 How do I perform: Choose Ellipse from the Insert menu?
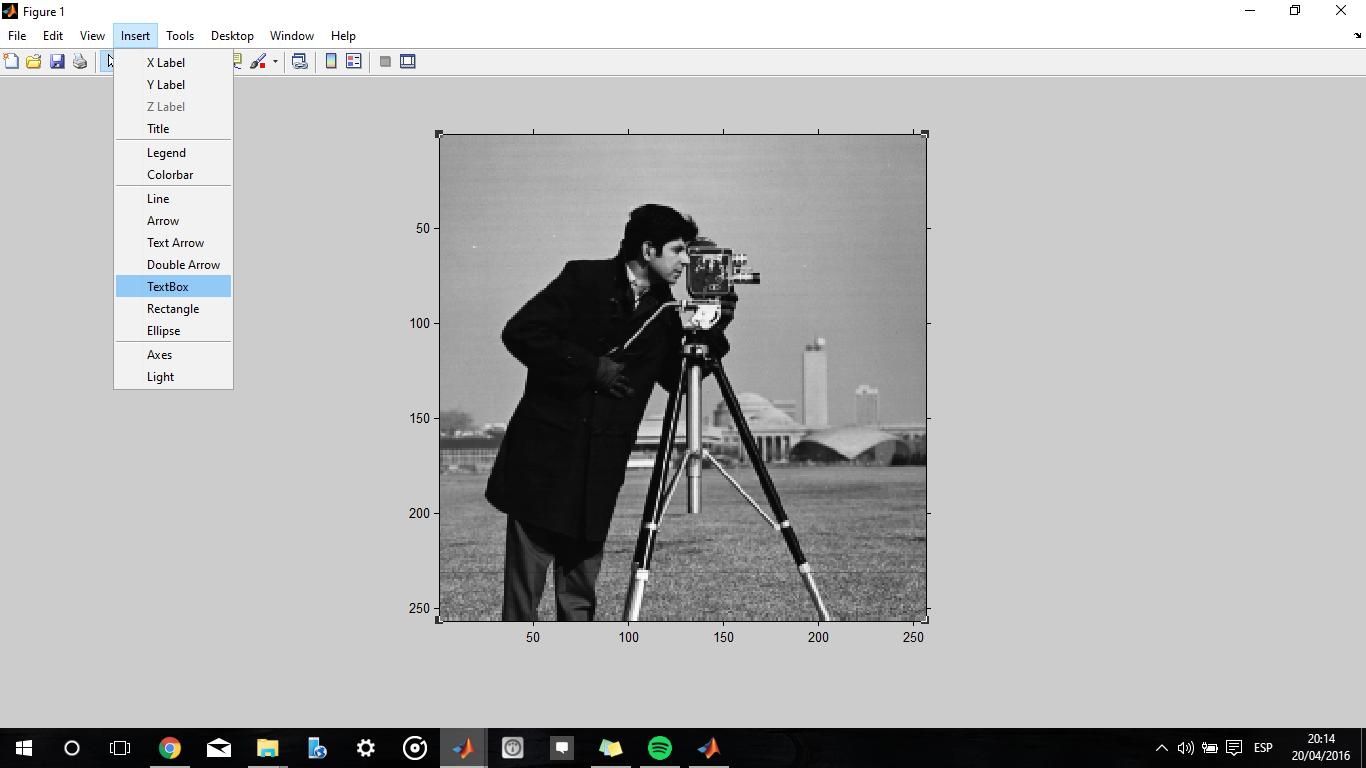click(173, 331)
